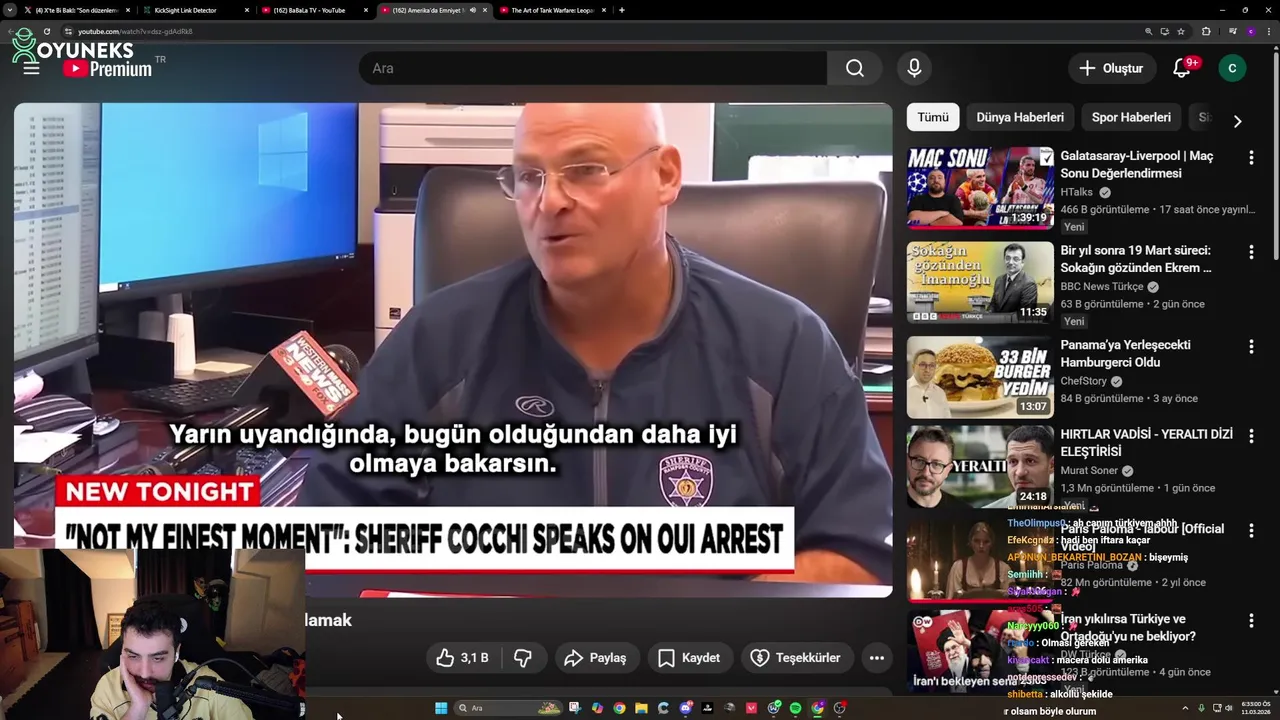Mute the playing Amerika'da Emniyet tab
Screen dimensions: 1280x720
[472, 10]
